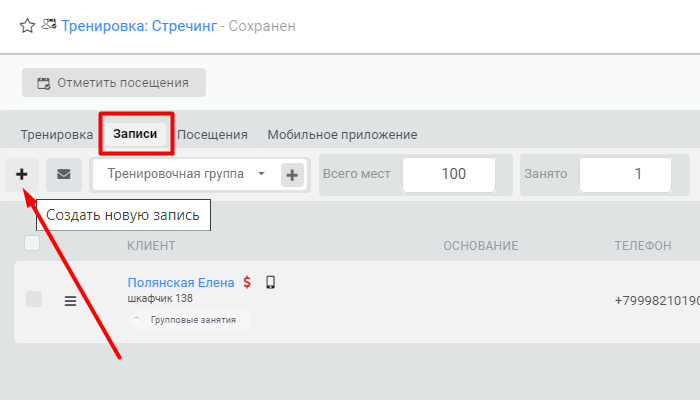Click the envelope message icon
This screenshot has height=400, width=700.
64,174
